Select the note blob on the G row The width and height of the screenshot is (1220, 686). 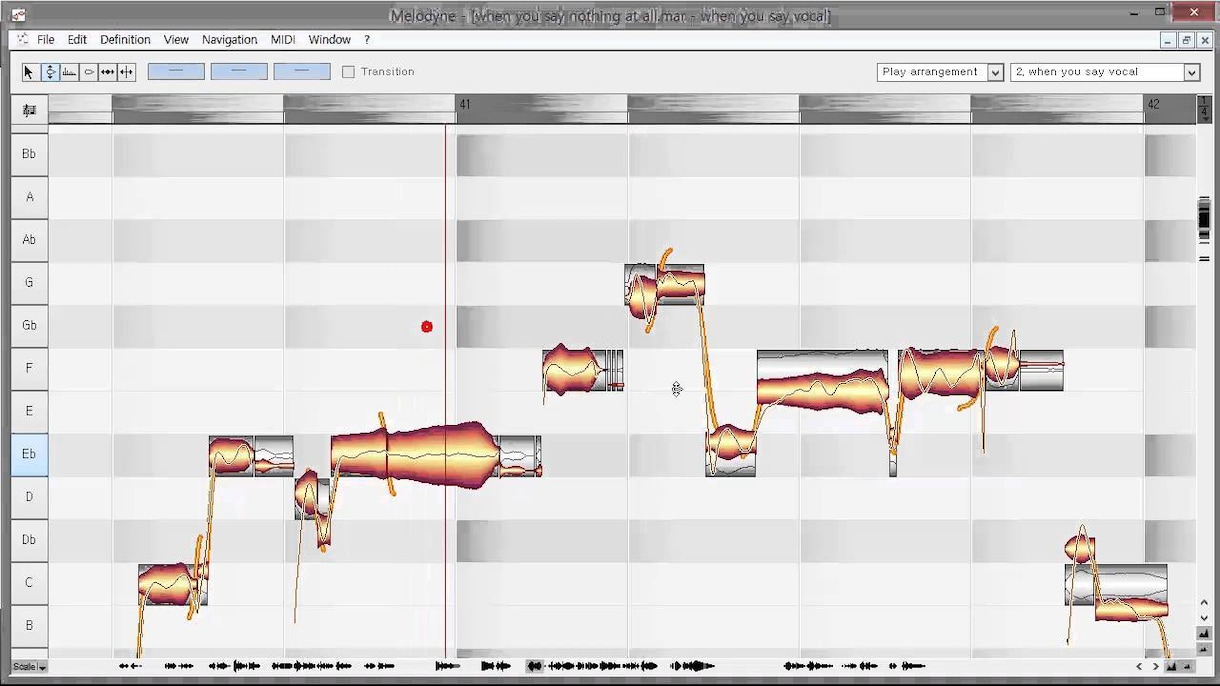tap(664, 285)
